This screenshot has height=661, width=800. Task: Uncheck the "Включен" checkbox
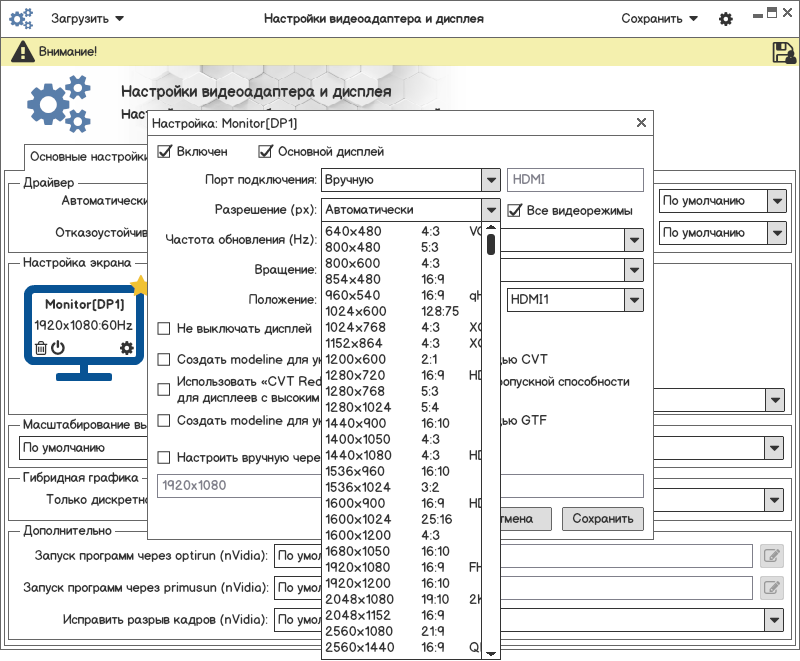[x=165, y=152]
